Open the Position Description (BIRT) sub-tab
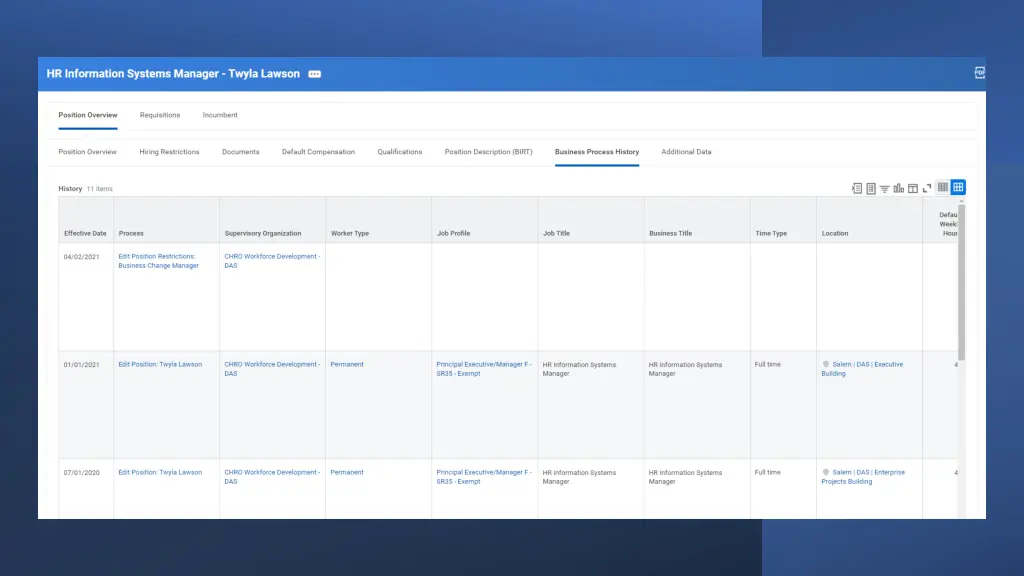The width and height of the screenshot is (1024, 576). point(488,152)
